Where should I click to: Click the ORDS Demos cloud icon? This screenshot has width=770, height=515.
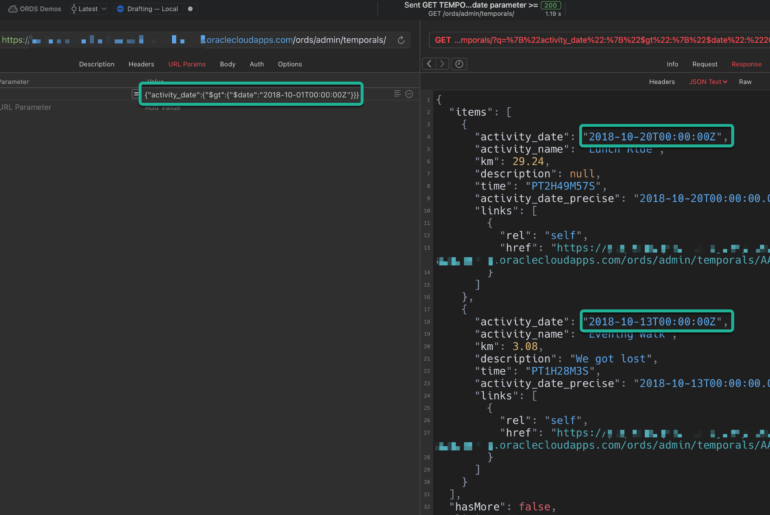13,9
